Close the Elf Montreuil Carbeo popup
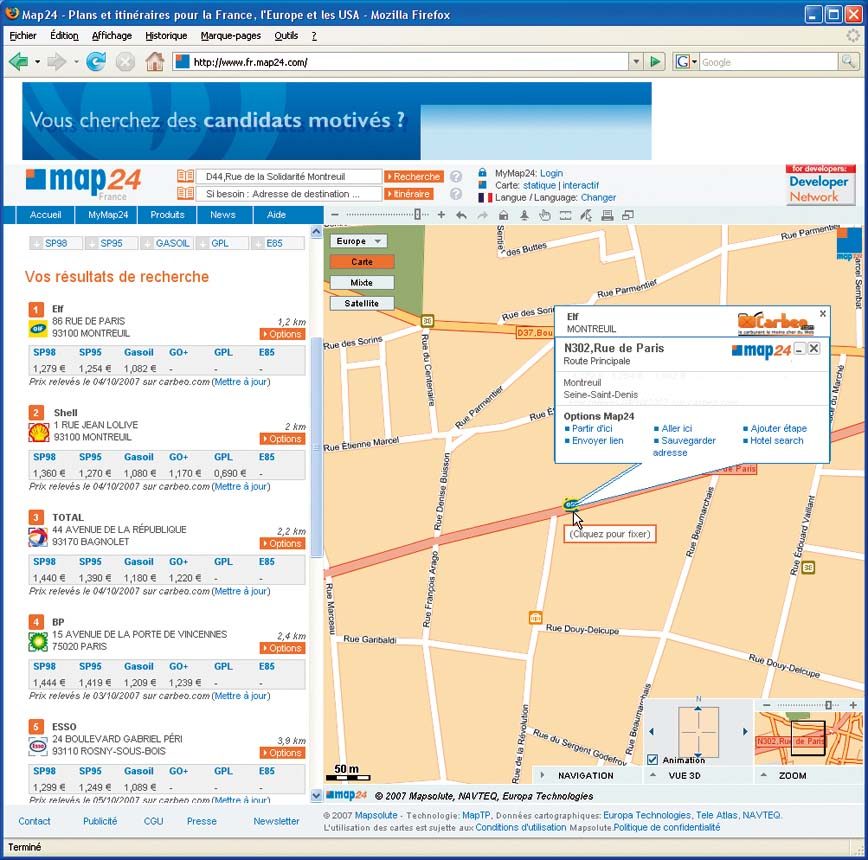Screen dimensions: 868x860 (x=823, y=314)
